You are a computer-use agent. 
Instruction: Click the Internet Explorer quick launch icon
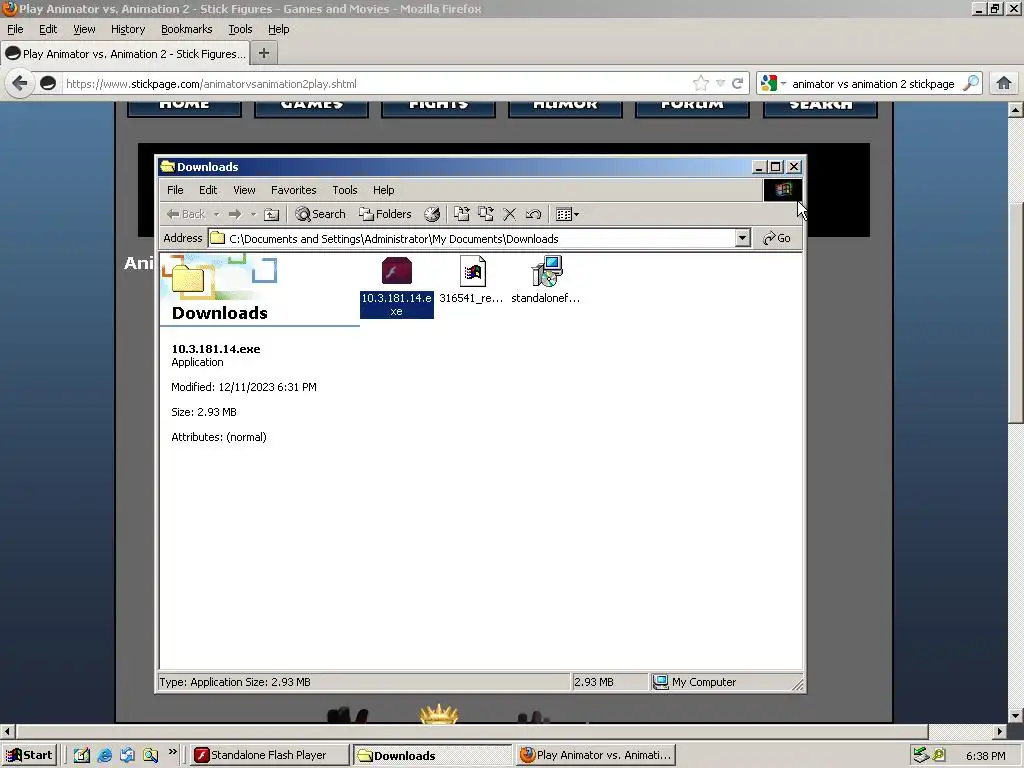pyautogui.click(x=104, y=756)
